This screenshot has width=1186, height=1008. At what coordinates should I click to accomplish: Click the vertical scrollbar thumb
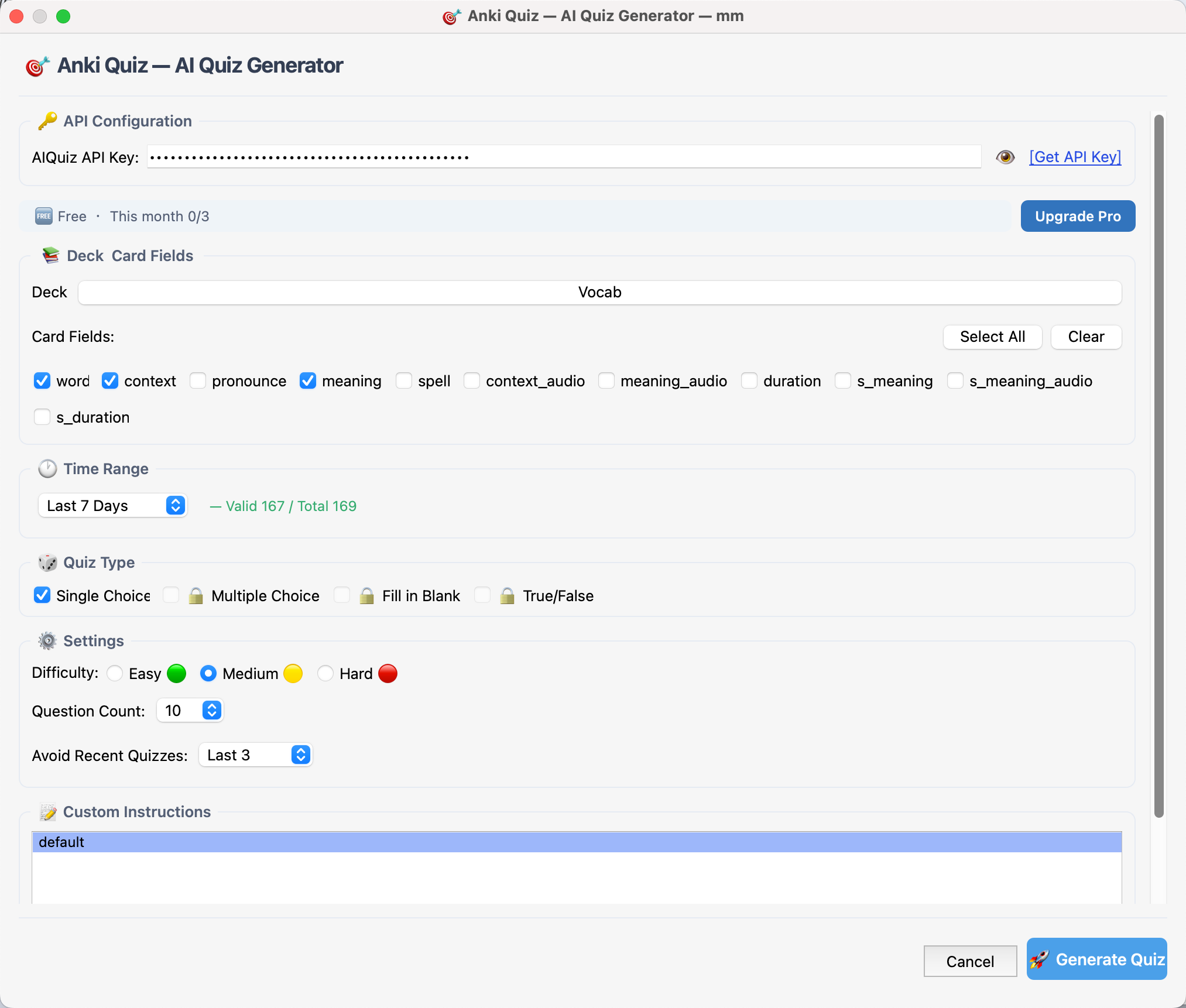pyautogui.click(x=1158, y=466)
